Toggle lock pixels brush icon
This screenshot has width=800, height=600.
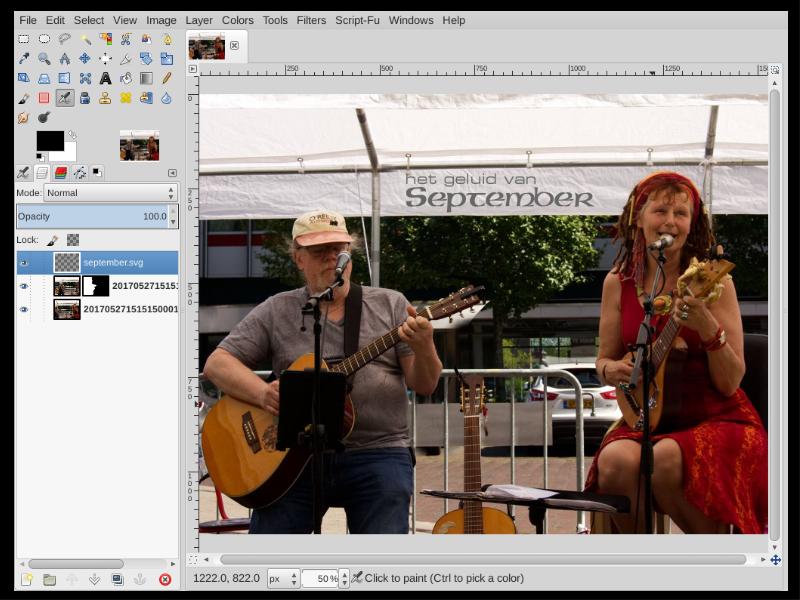tap(53, 240)
